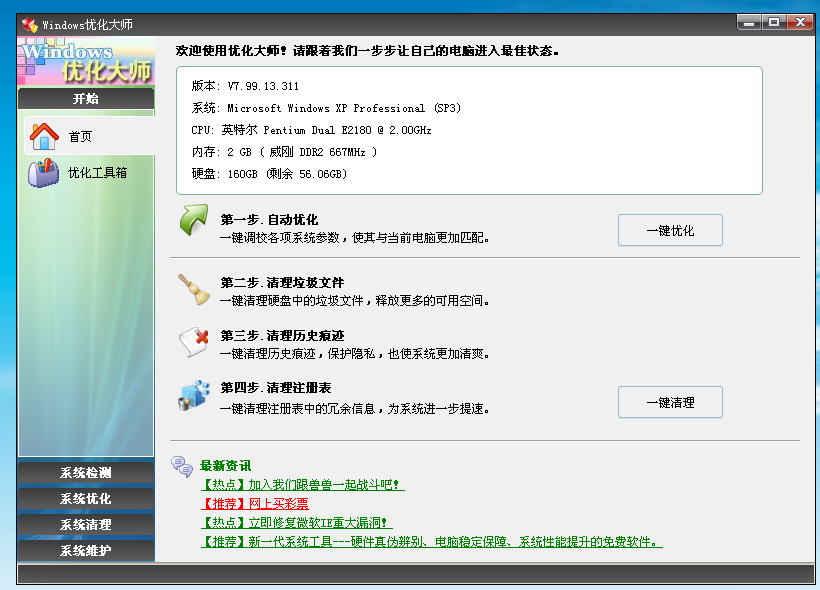820x590 pixels.
Task: Switch to the 系统优化 section
Action: pos(85,497)
